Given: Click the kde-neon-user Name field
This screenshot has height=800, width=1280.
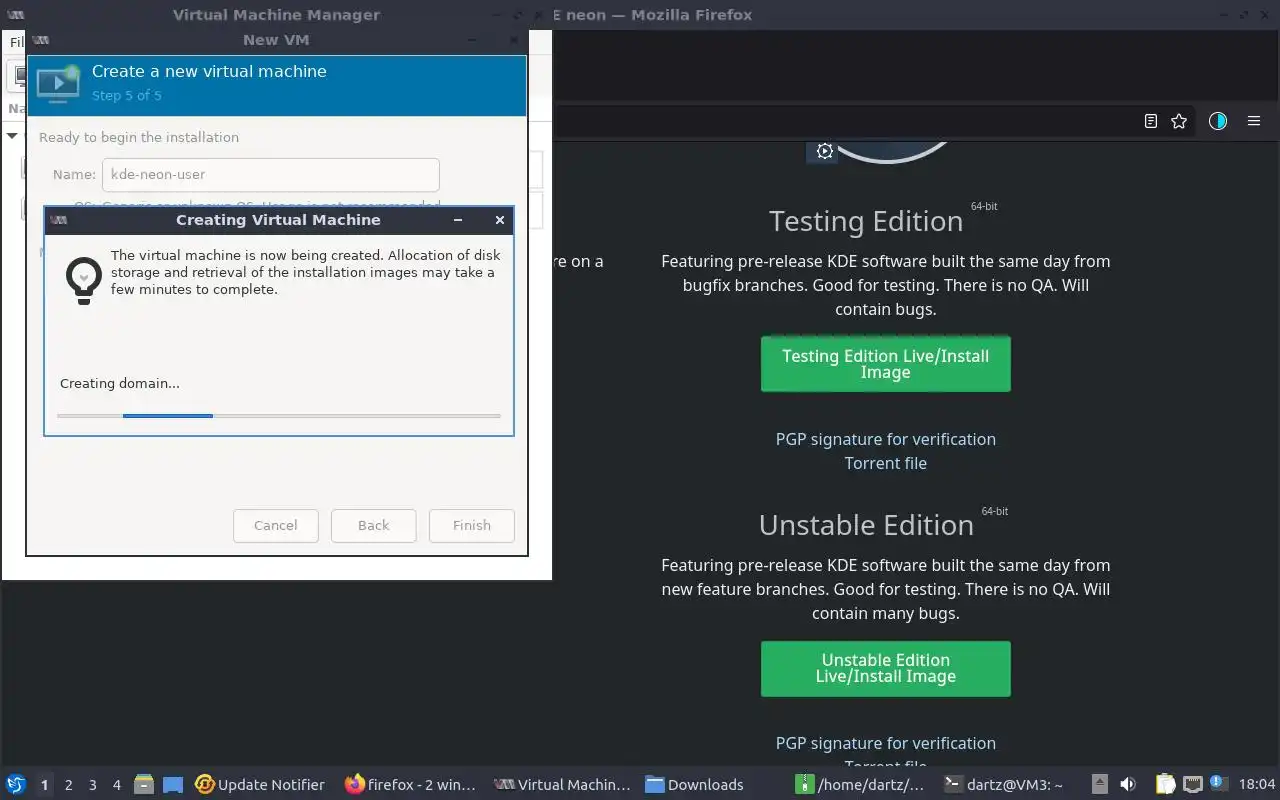Looking at the screenshot, I should (x=271, y=174).
